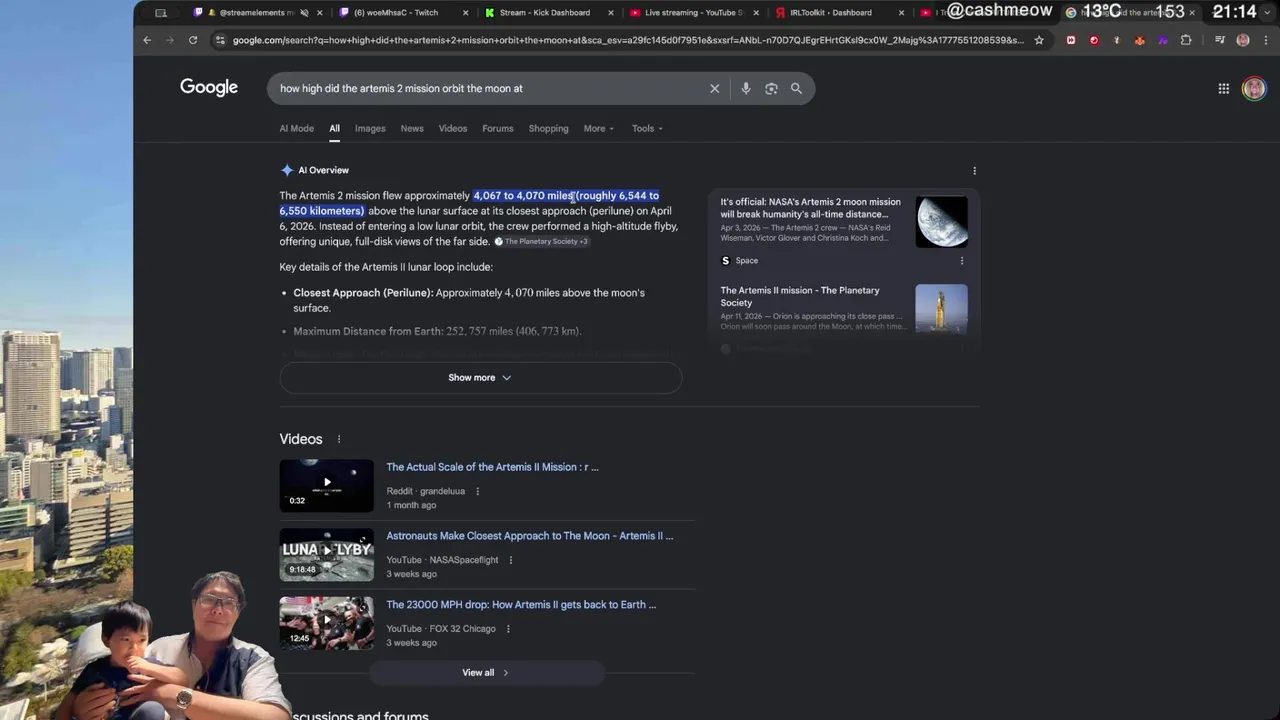The image size is (1280, 720).
Task: Open site information icon in address bar
Action: click(219, 40)
